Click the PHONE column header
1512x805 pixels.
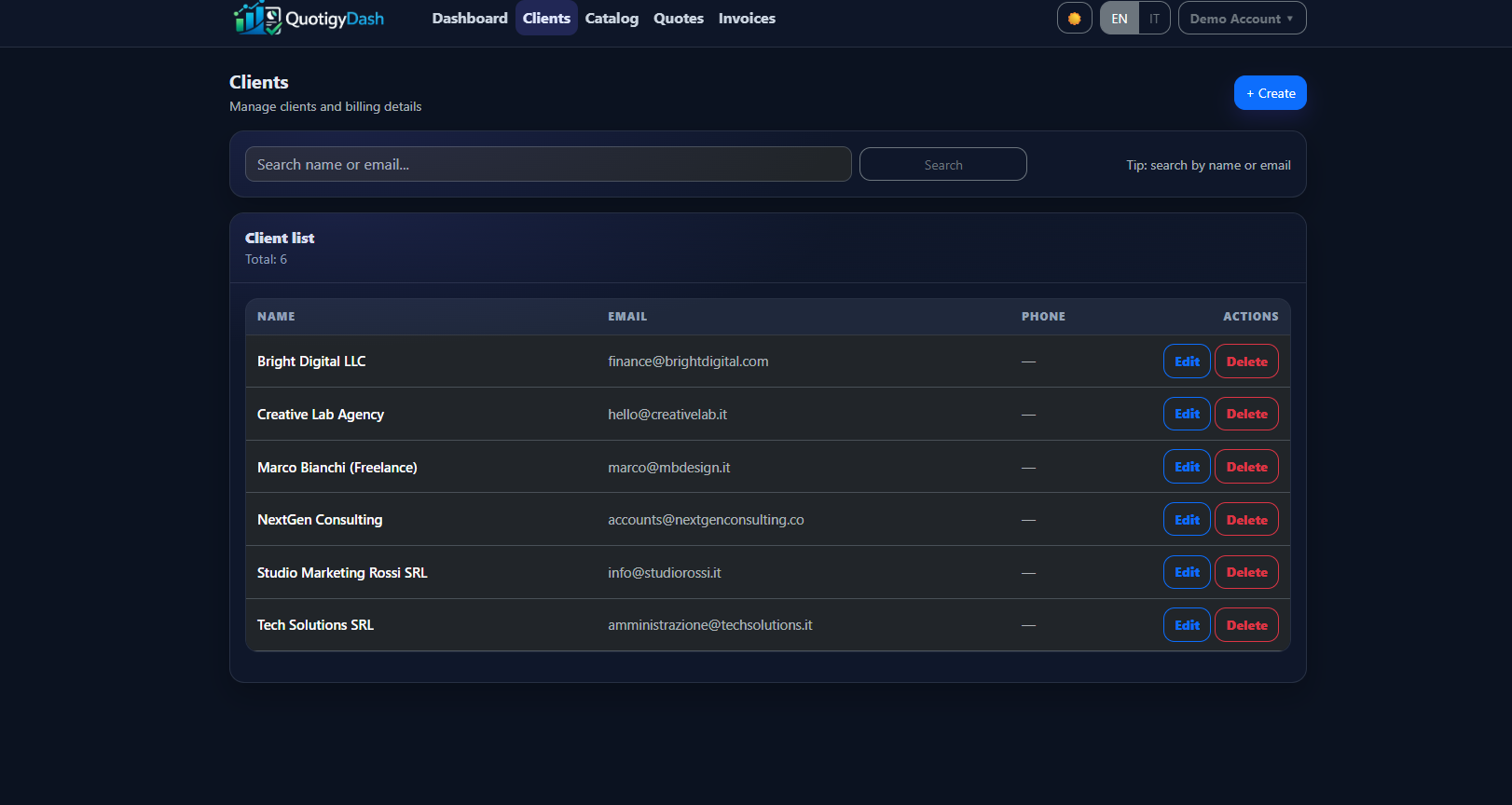[1043, 317]
